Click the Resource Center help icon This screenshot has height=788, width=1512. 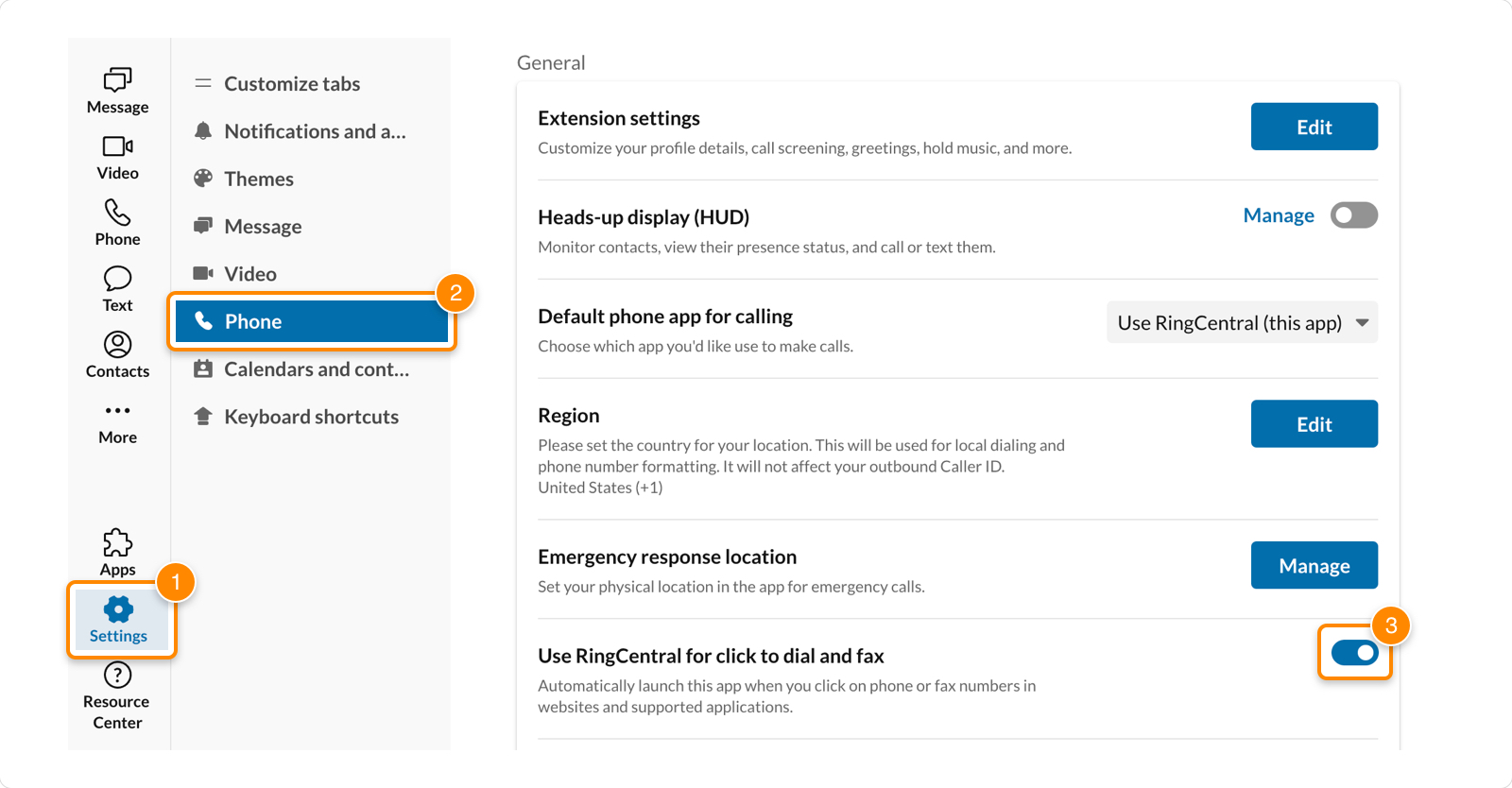tap(116, 674)
